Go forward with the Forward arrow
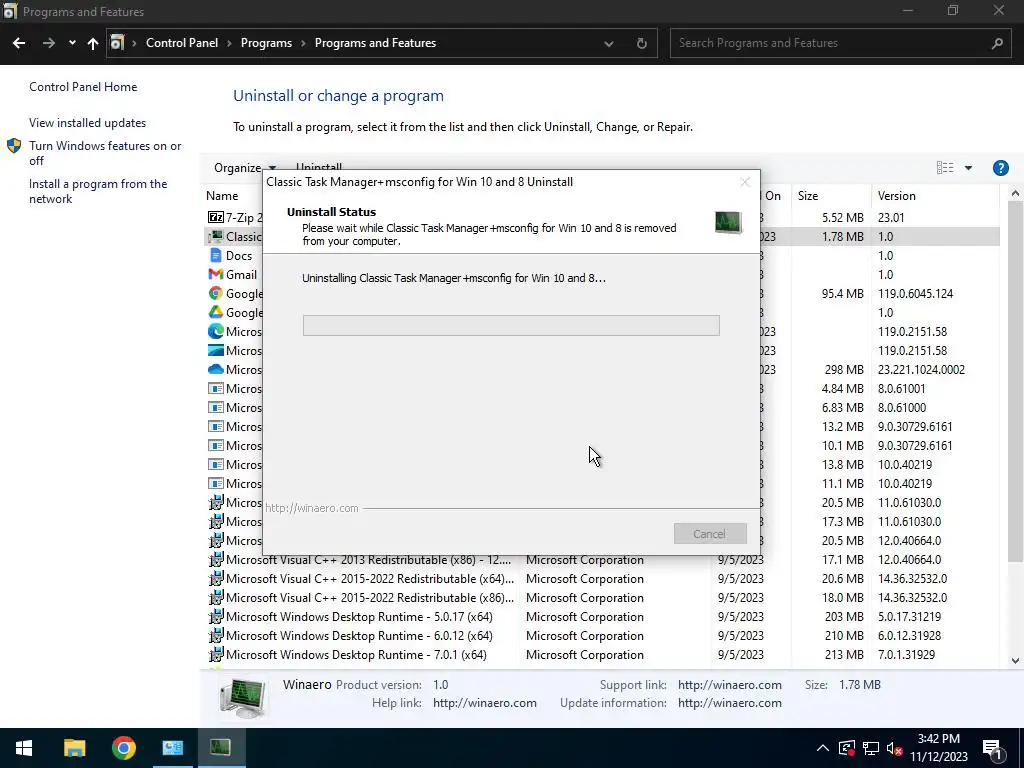The width and height of the screenshot is (1024, 768). coord(49,43)
